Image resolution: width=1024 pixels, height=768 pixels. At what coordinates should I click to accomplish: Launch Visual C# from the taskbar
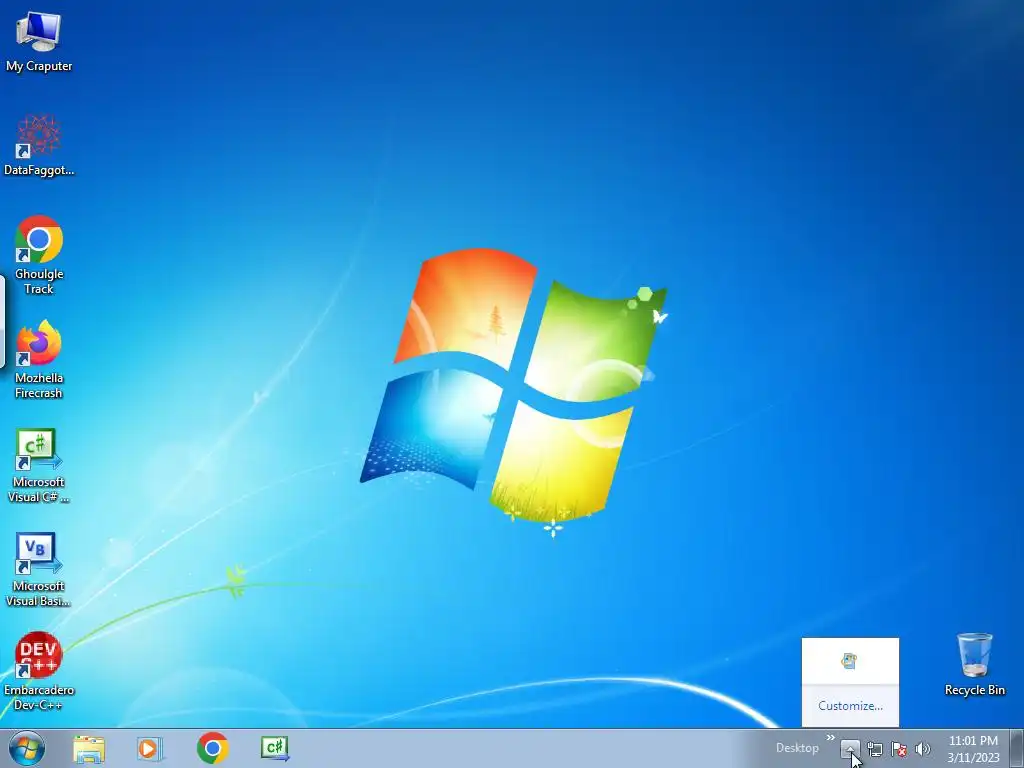[x=275, y=748]
